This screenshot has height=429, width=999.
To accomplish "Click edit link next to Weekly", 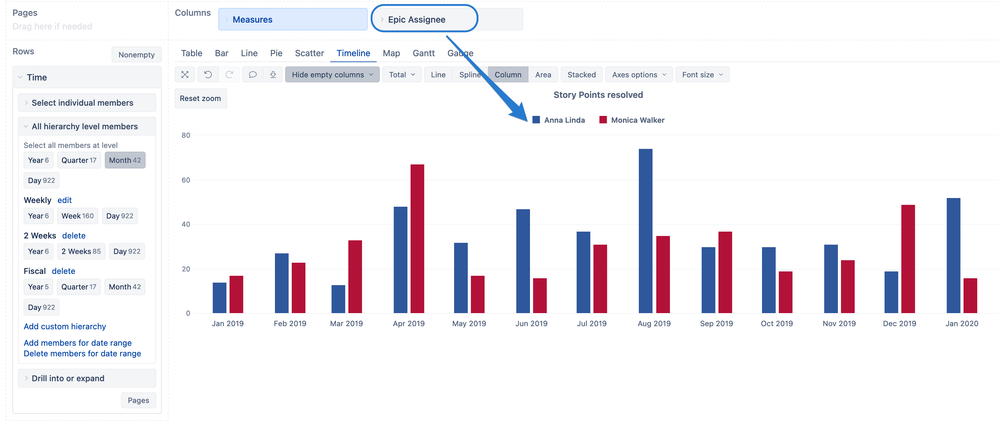I will [x=64, y=200].
